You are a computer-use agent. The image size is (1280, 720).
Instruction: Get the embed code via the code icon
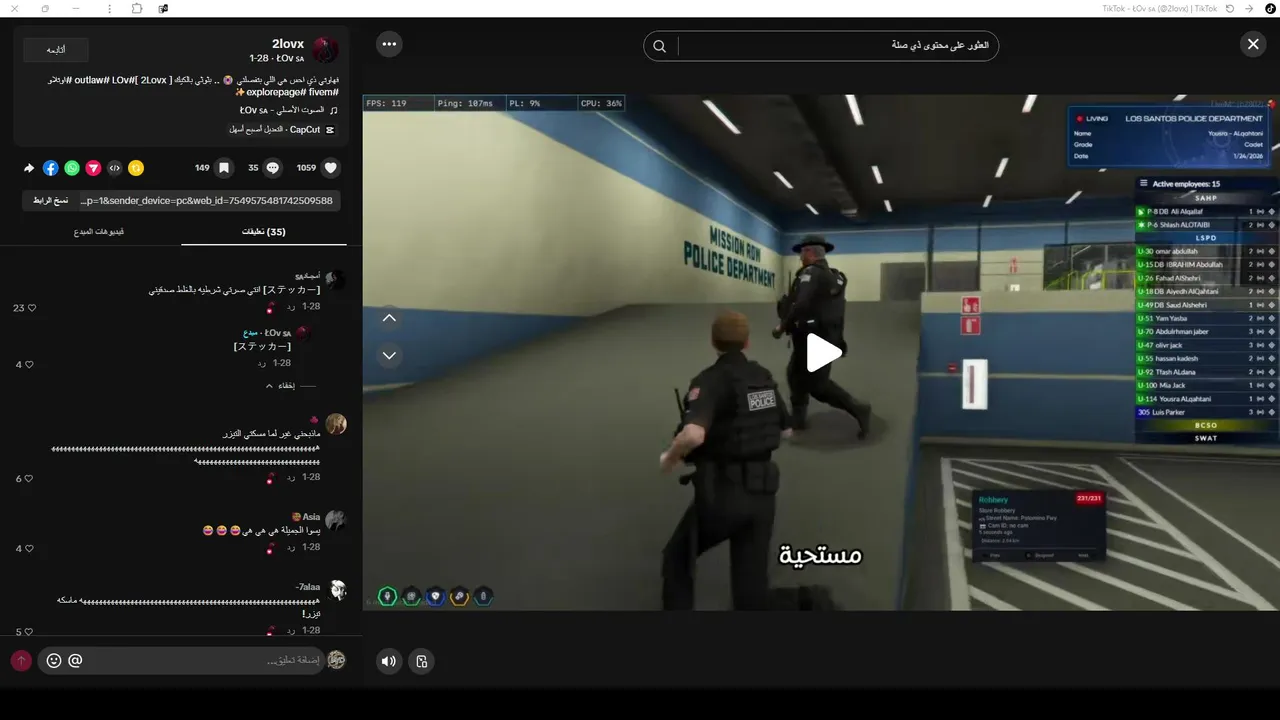click(x=114, y=168)
